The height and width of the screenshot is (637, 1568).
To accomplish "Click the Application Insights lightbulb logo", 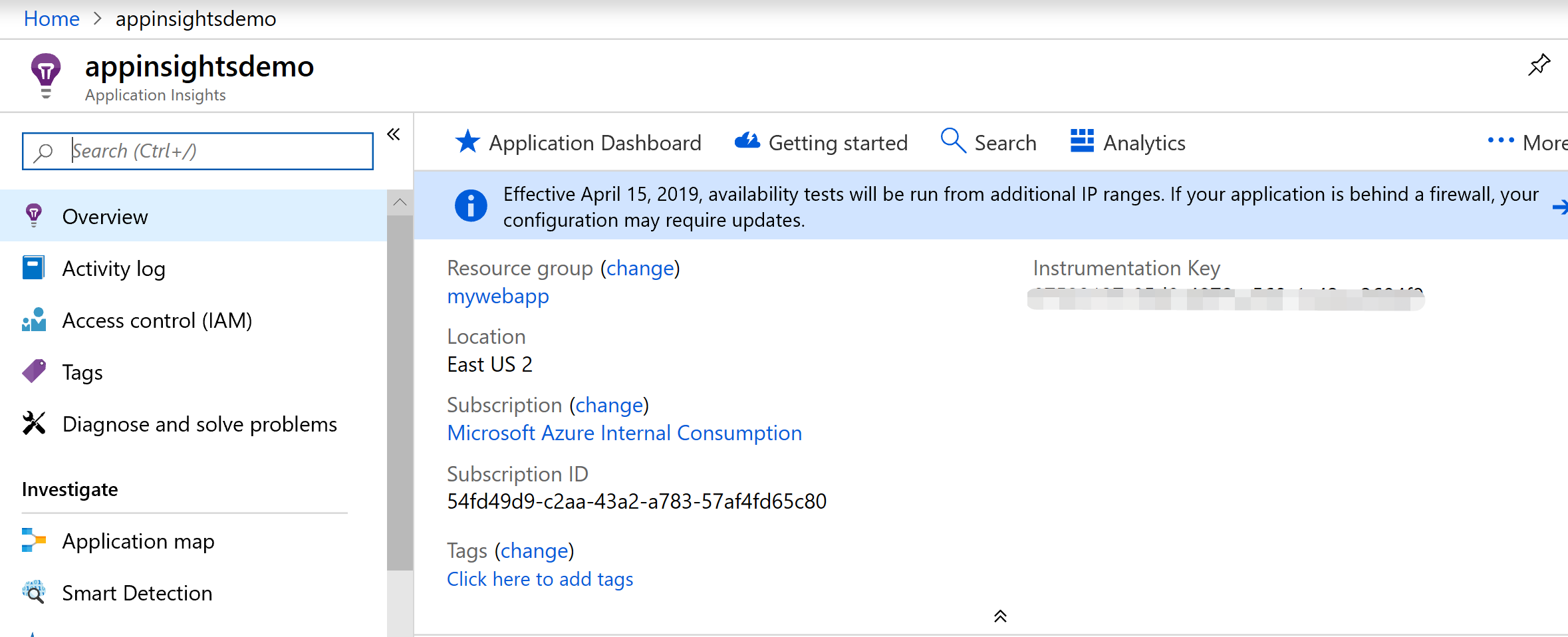I will click(46, 76).
